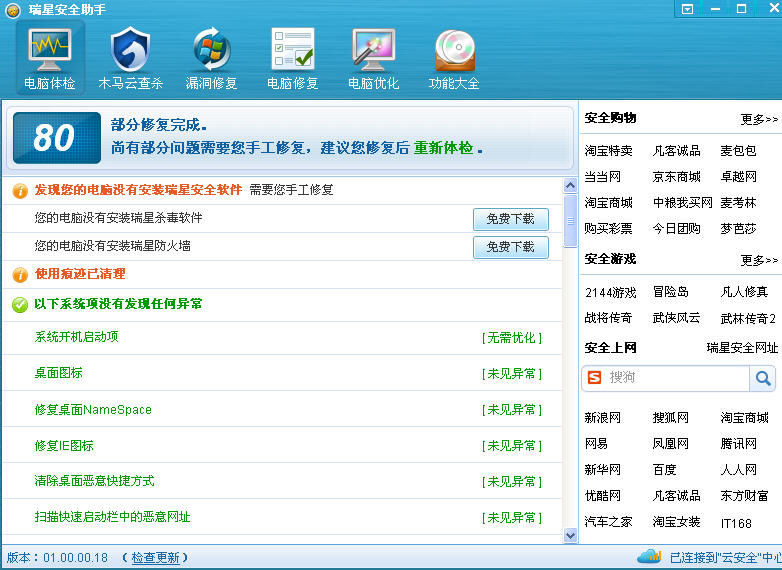Open the 购买彩票 link

(x=608, y=229)
